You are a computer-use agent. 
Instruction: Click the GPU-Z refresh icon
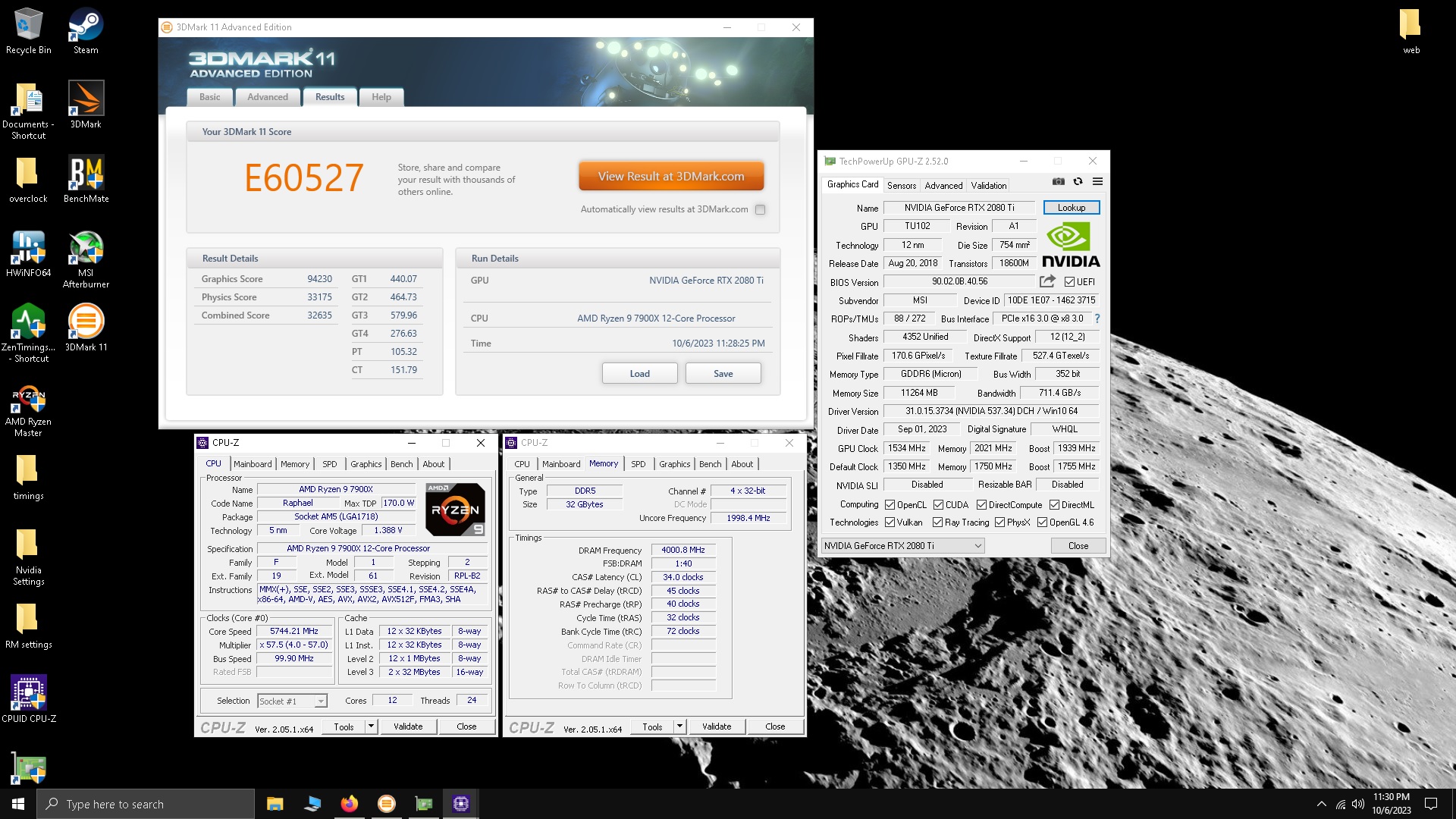(x=1078, y=182)
